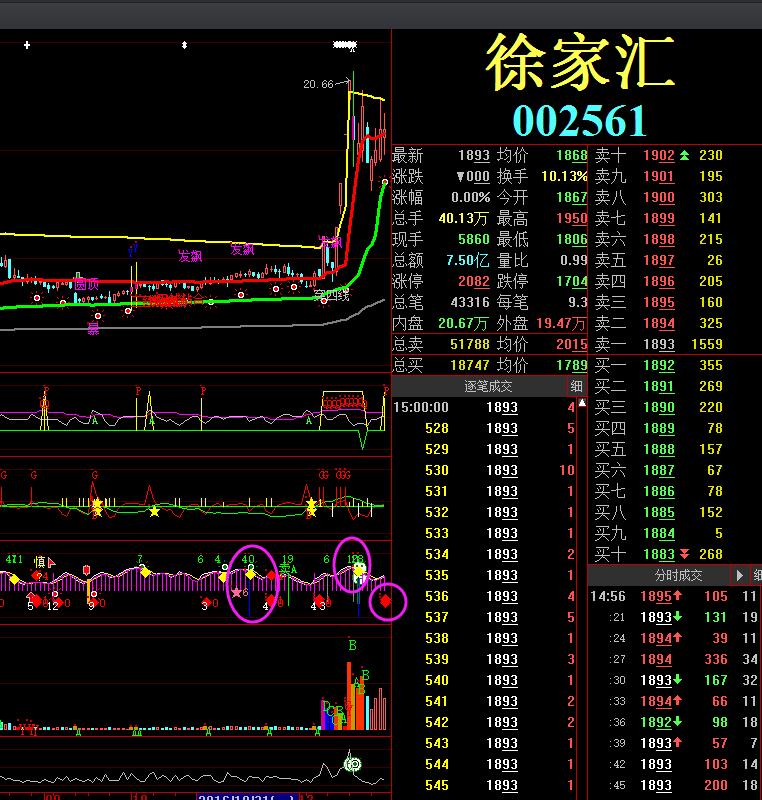The image size is (762, 800).
Task: Select the :27 time-sales row with volume 336
Action: point(674,659)
